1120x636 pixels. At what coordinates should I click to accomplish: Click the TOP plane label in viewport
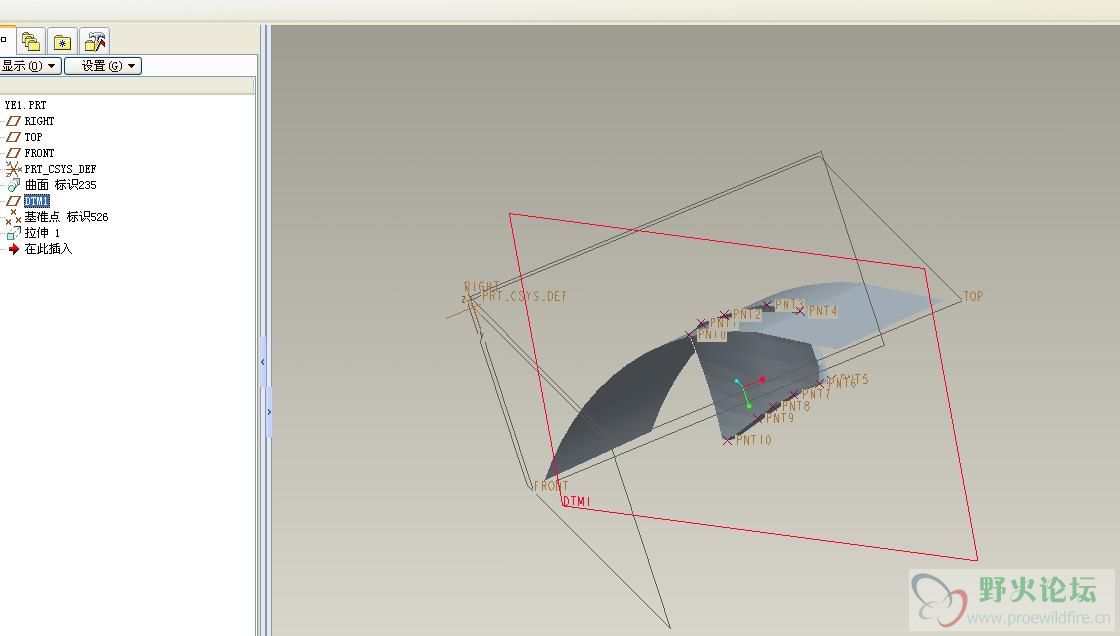(x=974, y=297)
